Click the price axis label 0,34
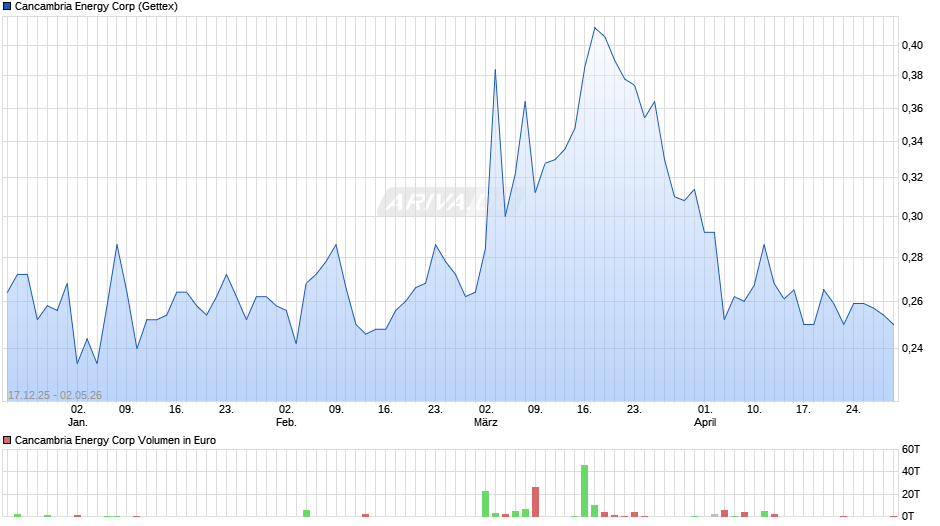The width and height of the screenshot is (940, 526). pos(912,142)
